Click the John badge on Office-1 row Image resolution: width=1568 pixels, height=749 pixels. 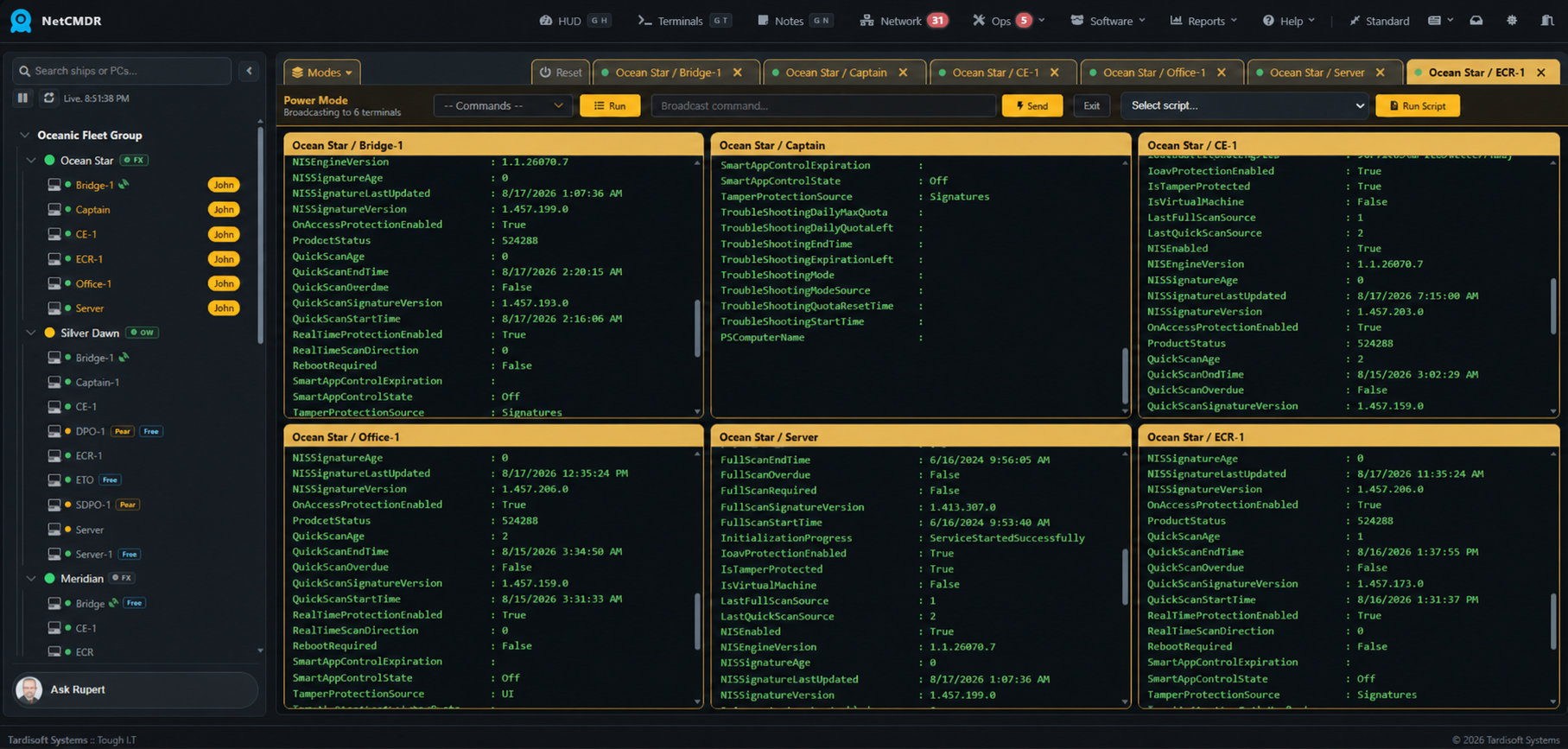pos(224,283)
